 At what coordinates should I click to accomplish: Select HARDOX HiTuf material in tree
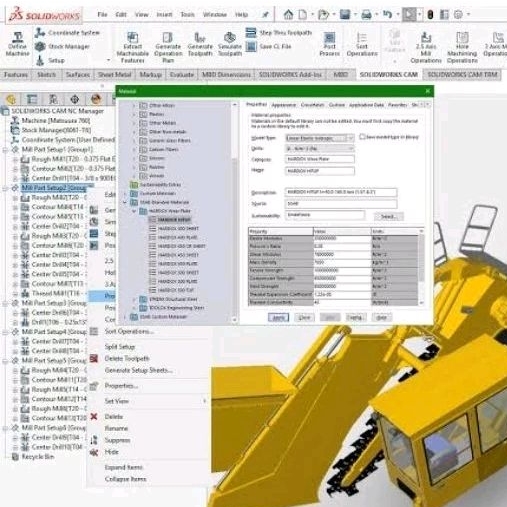(174, 220)
